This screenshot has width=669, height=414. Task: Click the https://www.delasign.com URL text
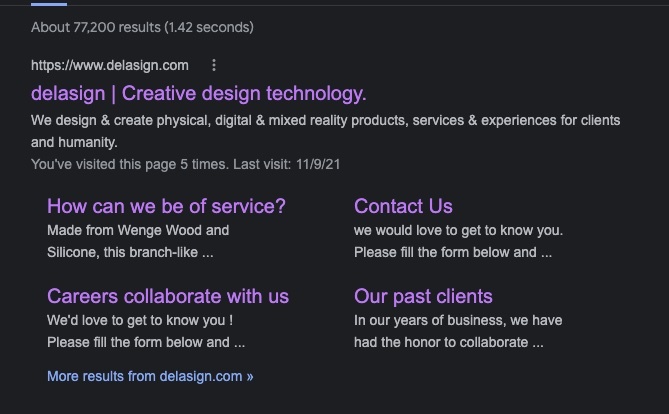[x=110, y=65]
